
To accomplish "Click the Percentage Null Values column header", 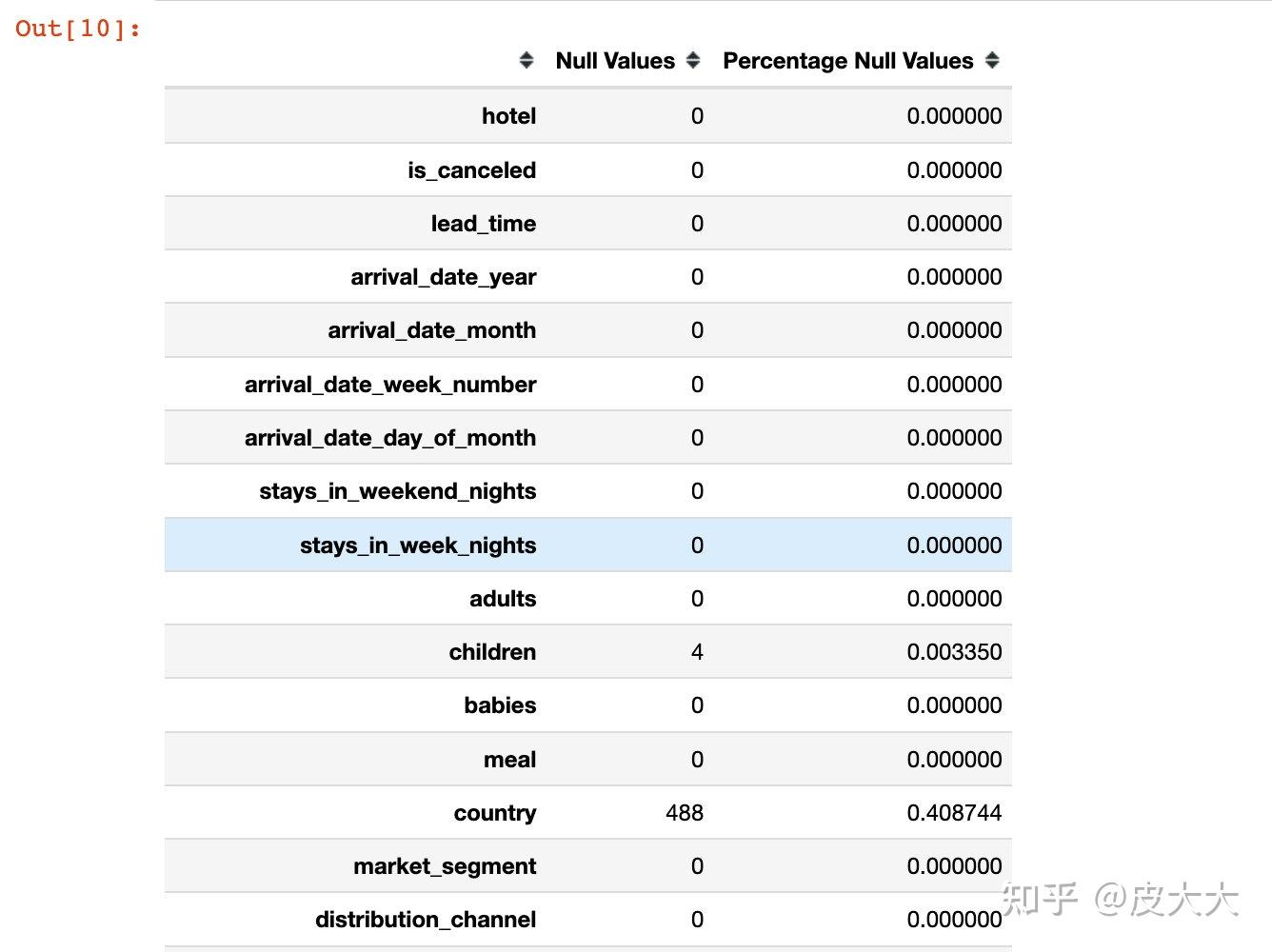I will coord(847,61).
